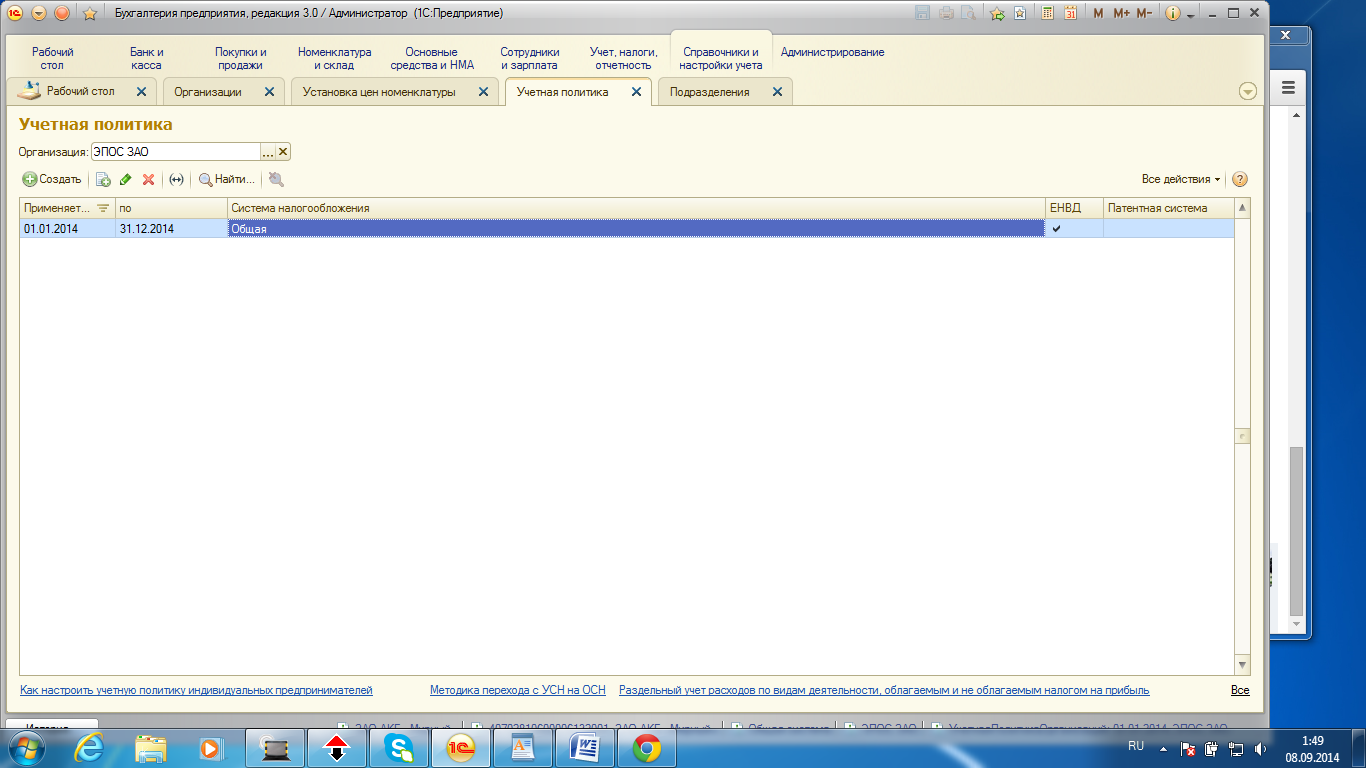Open link Раздельный учет расходов по видам деятельности

point(884,690)
